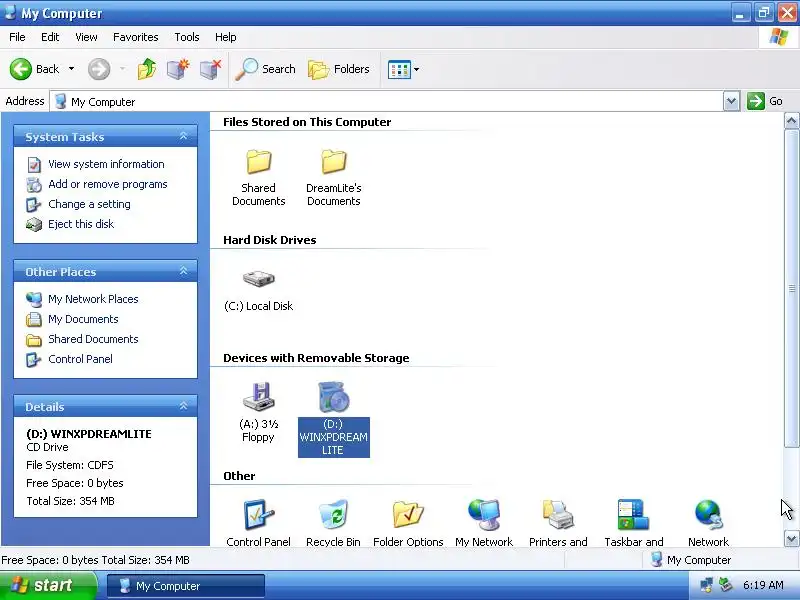800x600 pixels.
Task: Open the Help menu
Action: (x=226, y=37)
